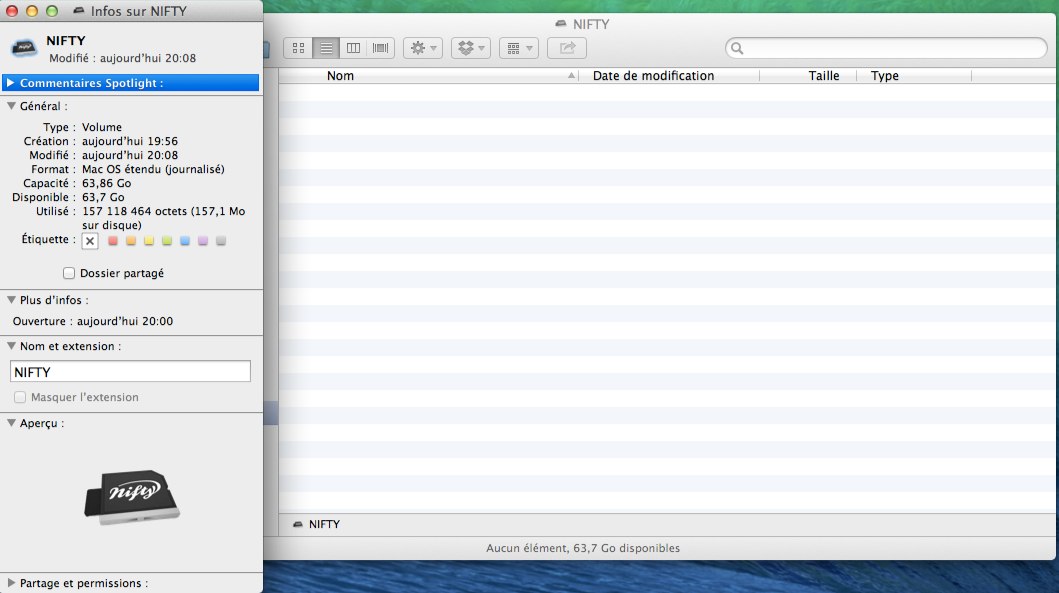Apply the yellow label
Viewport: 1059px width, 593px height.
click(x=149, y=240)
